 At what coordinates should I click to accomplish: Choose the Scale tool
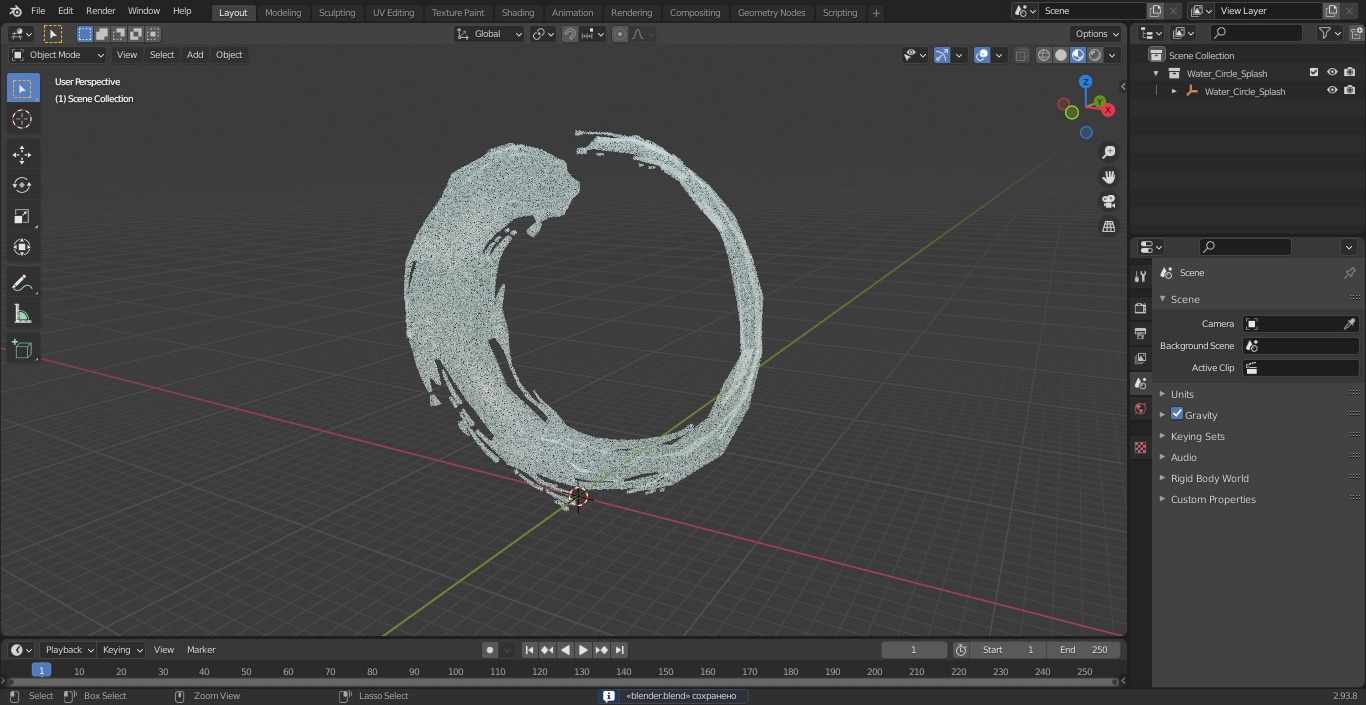22,216
